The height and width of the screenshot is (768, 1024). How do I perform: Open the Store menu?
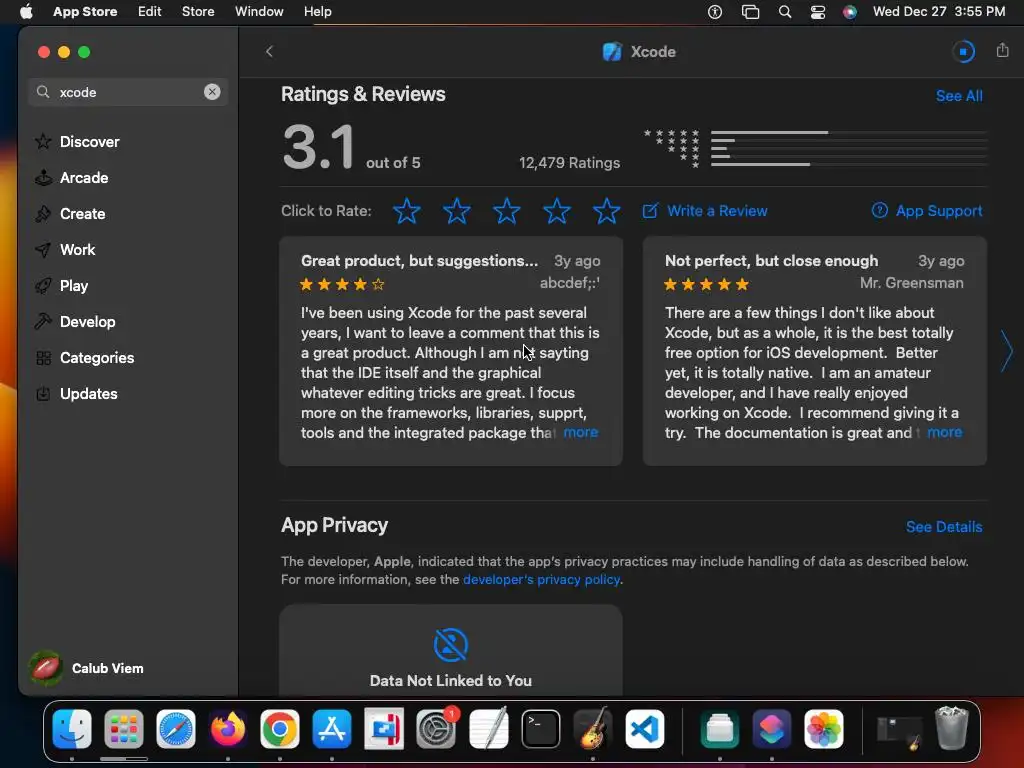pyautogui.click(x=198, y=12)
